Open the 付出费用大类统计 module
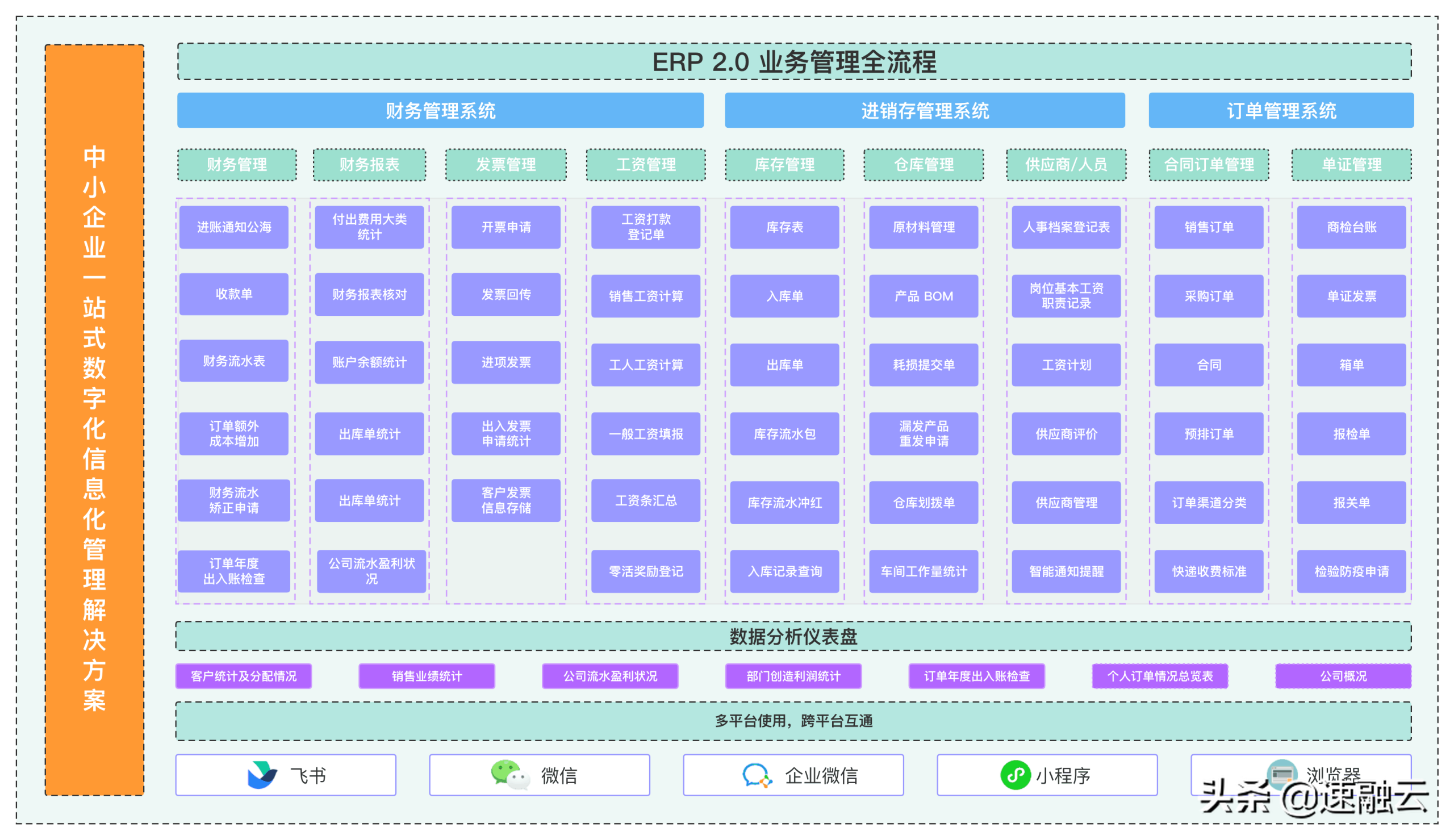This screenshot has height=840, width=1454. click(369, 227)
